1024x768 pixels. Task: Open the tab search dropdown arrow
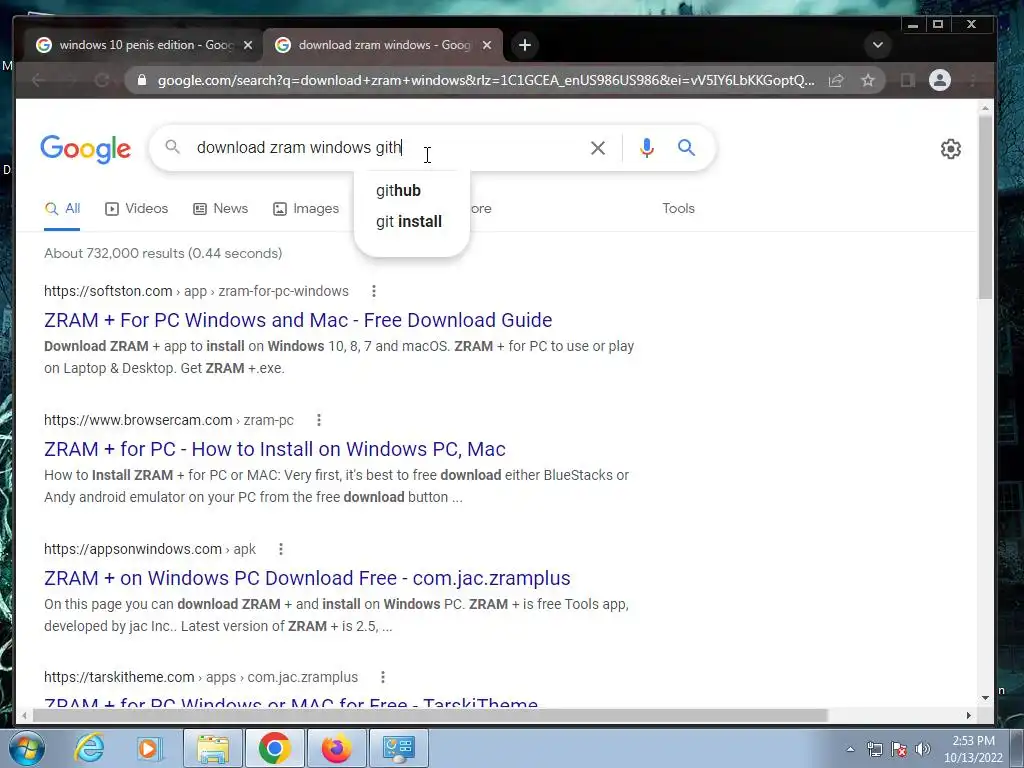coord(878,45)
